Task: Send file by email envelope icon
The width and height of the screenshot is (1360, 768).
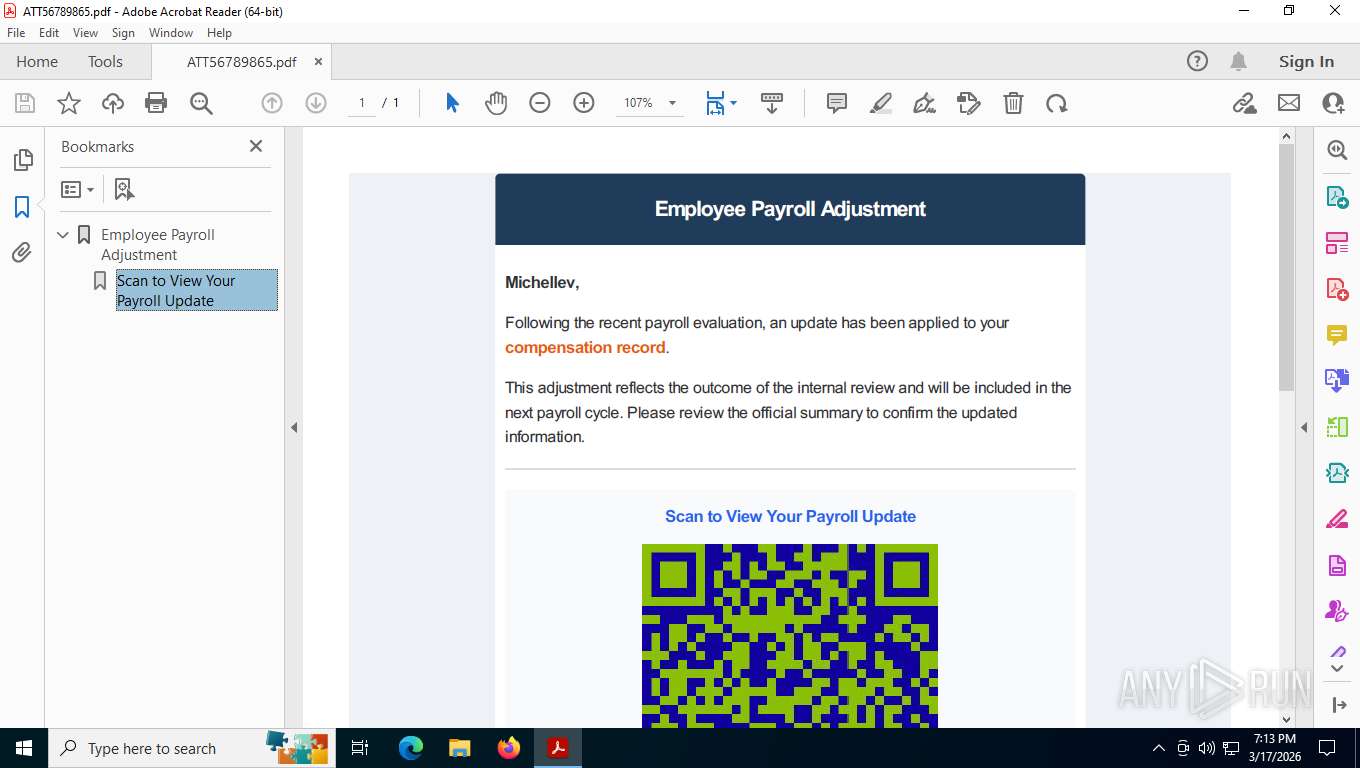Action: pos(1289,103)
